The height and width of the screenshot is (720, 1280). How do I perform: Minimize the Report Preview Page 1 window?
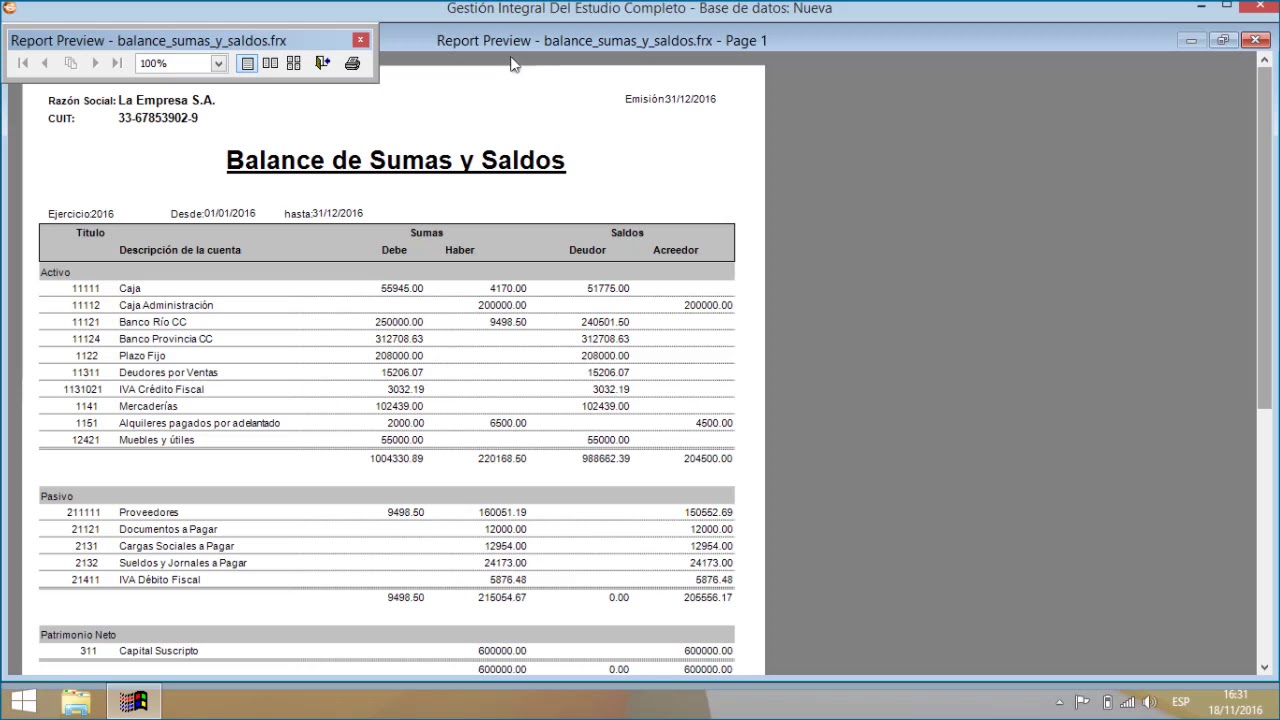point(1191,40)
